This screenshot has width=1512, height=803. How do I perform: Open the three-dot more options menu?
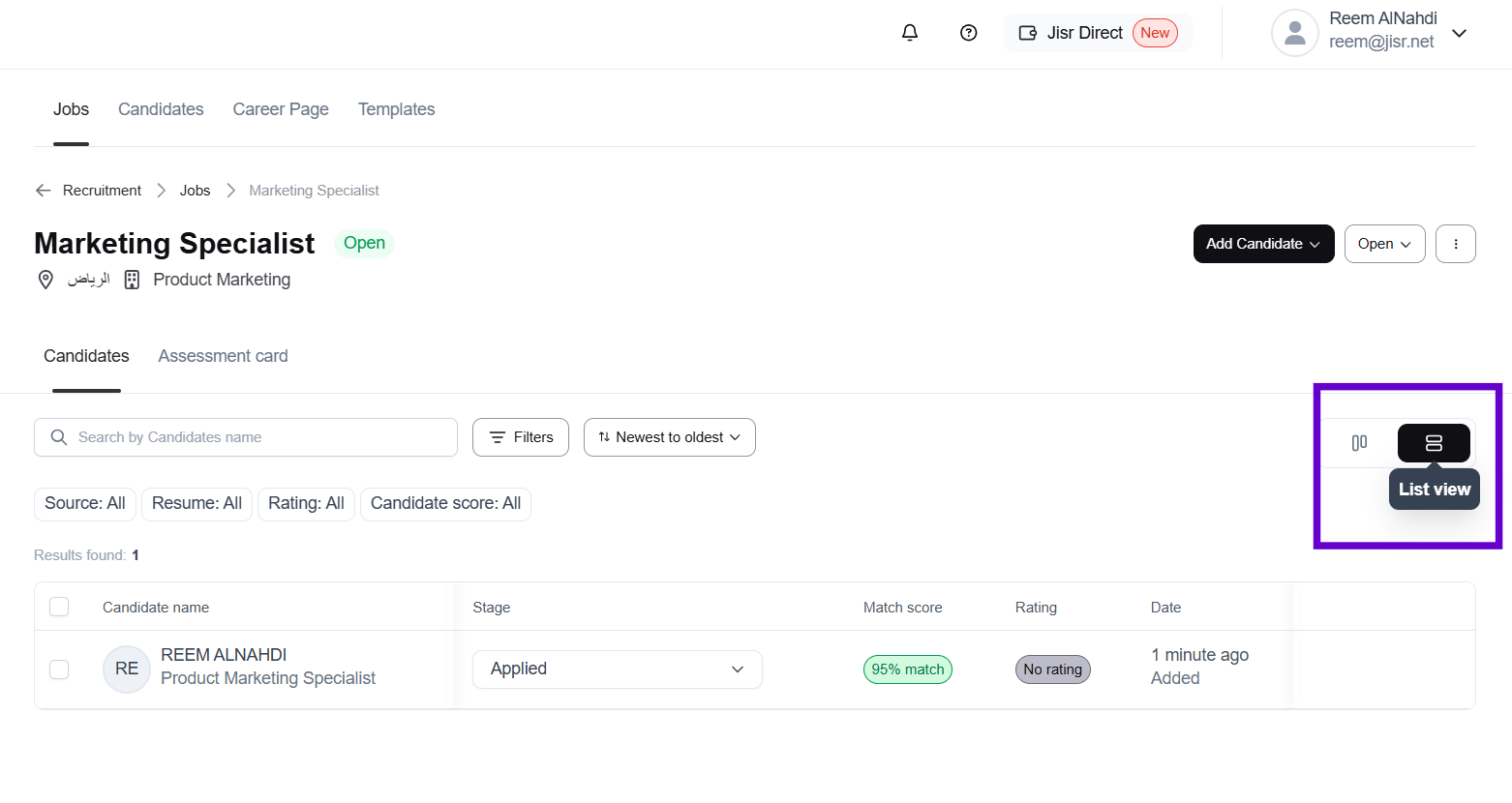(1455, 244)
